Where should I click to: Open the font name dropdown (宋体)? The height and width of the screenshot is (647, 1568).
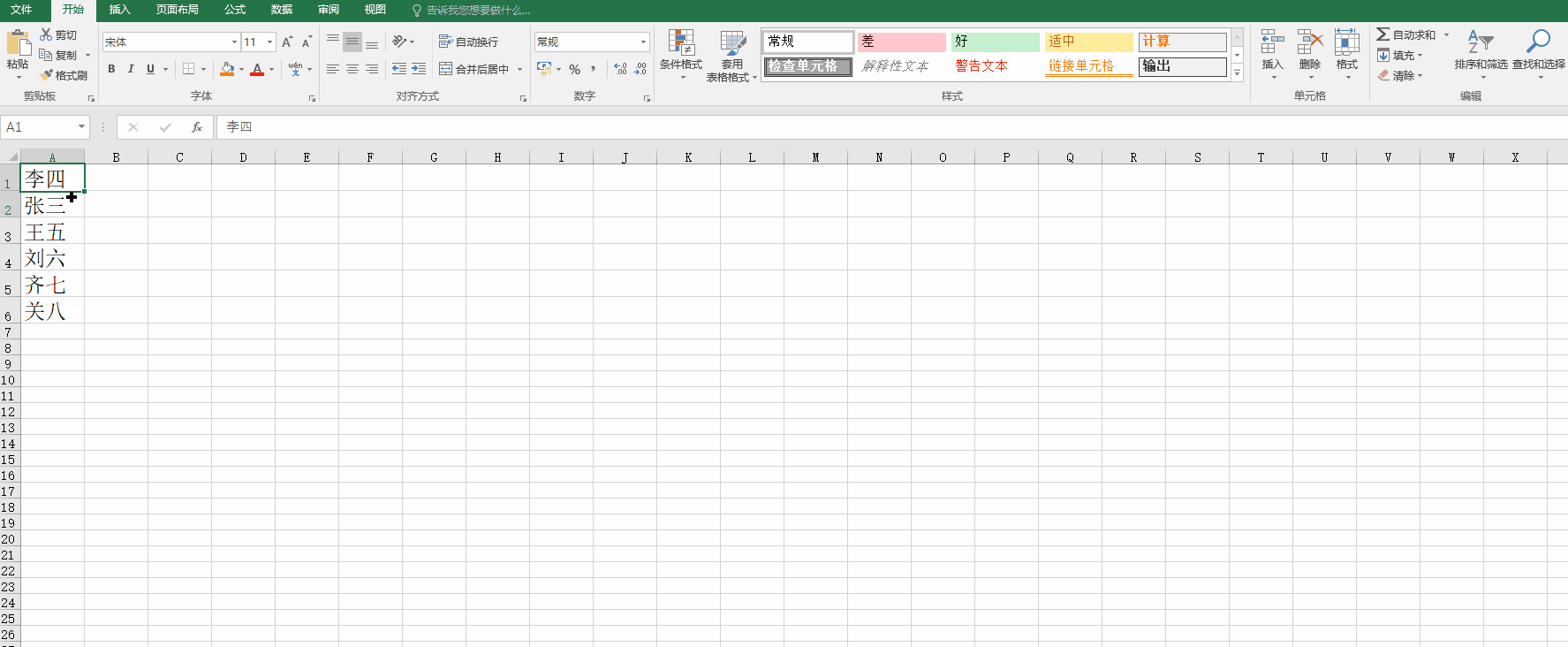(234, 42)
